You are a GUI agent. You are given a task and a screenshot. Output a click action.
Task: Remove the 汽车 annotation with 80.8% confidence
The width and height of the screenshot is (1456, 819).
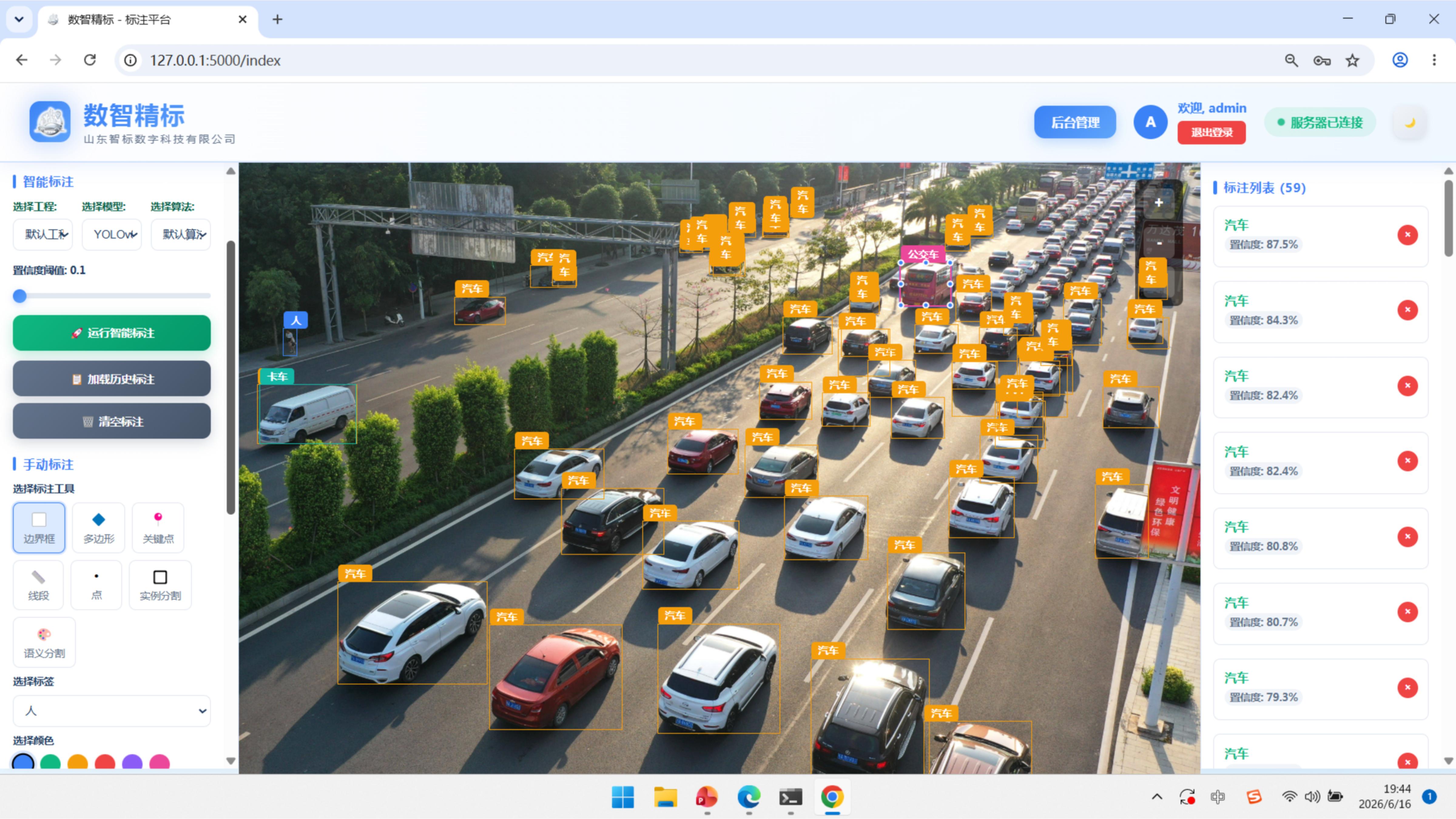tap(1407, 536)
